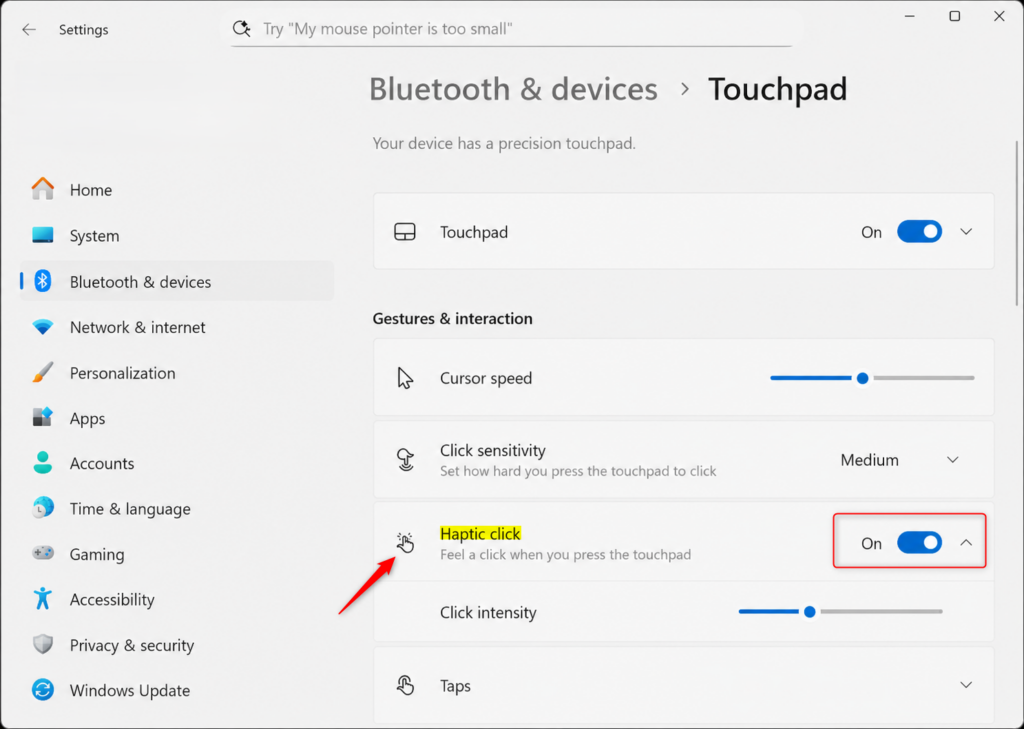1024x729 pixels.
Task: Go to System settings
Action: coord(176,235)
